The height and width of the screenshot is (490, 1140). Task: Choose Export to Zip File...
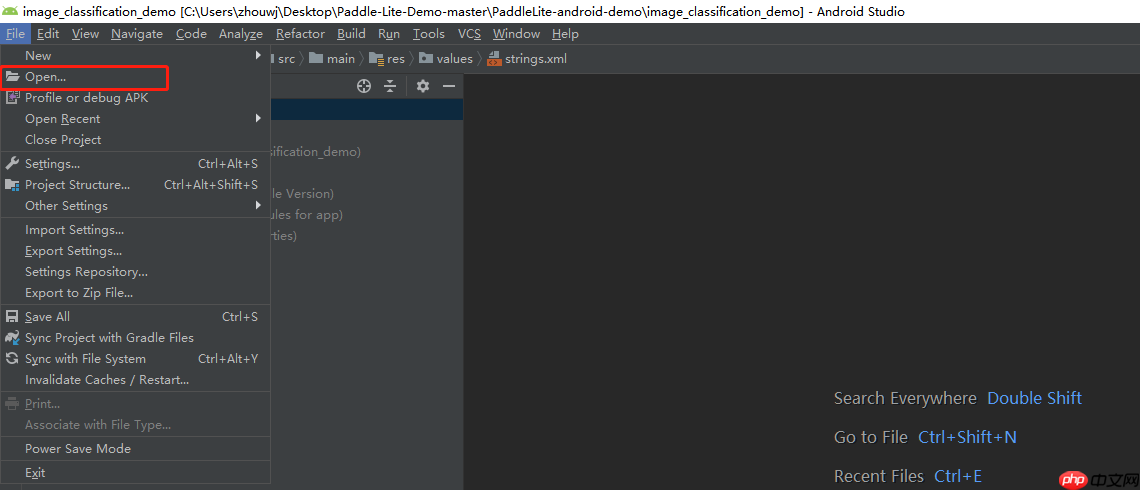click(x=135, y=293)
